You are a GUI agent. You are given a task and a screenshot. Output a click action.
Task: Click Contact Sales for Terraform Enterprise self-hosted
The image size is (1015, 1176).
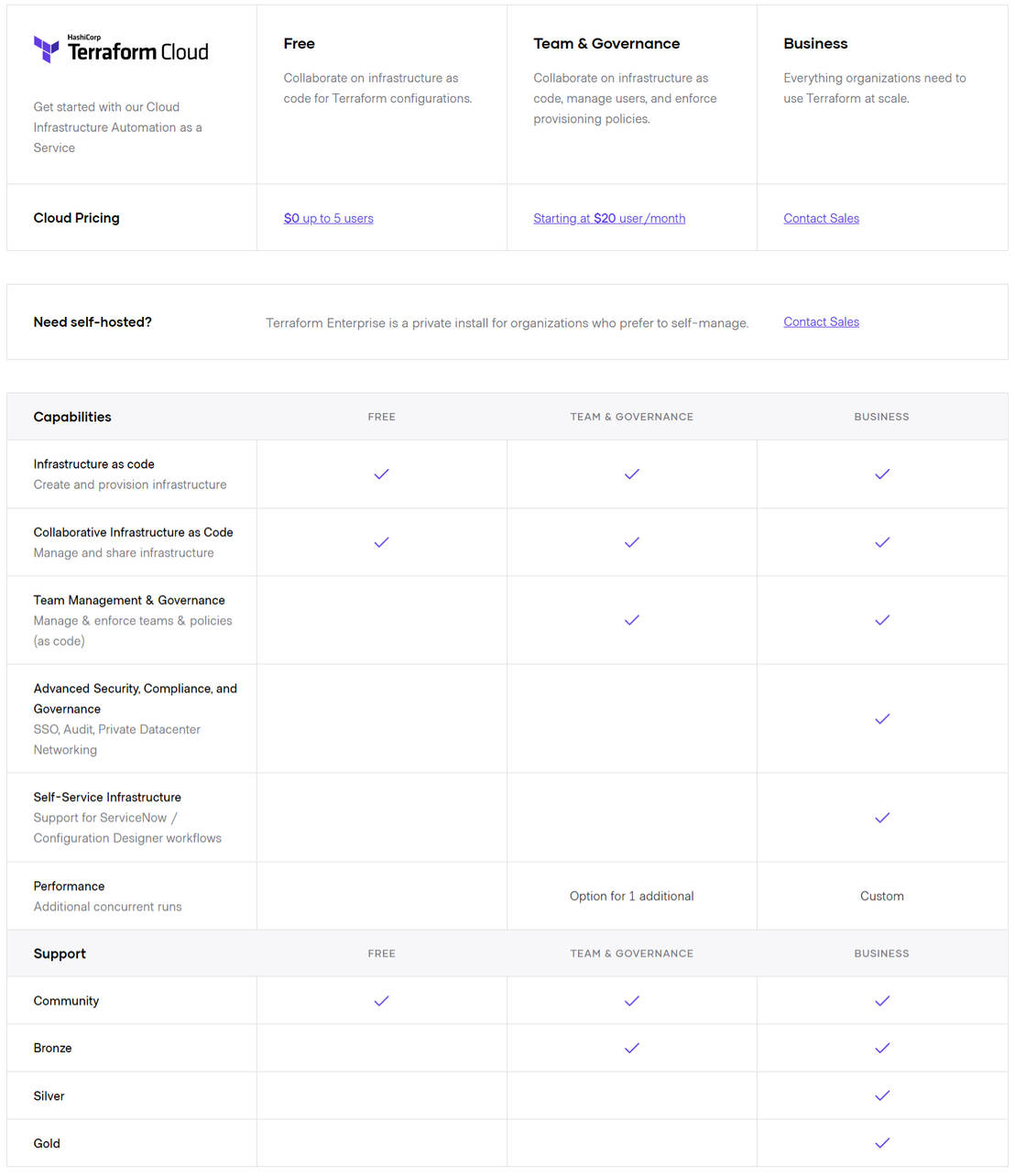coord(821,321)
